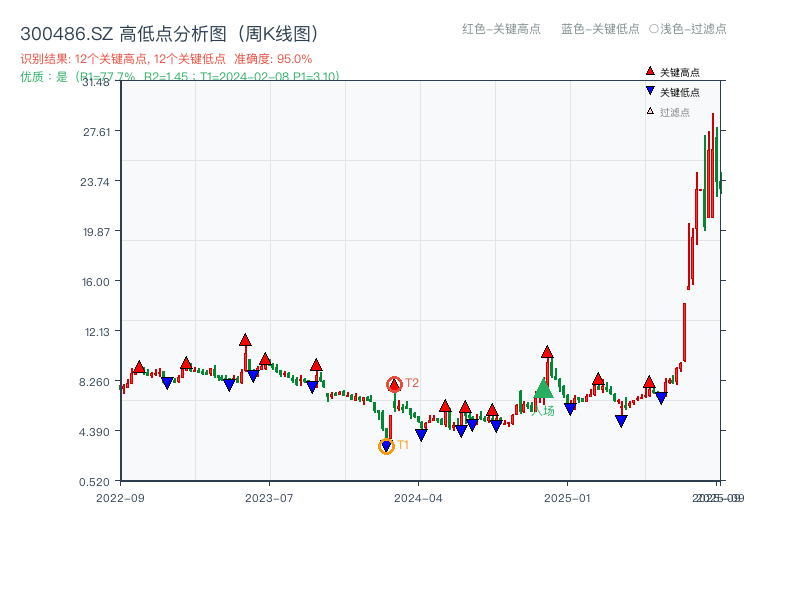Click the 入场 green text label
Screen dimensions: 800x600
tap(542, 411)
